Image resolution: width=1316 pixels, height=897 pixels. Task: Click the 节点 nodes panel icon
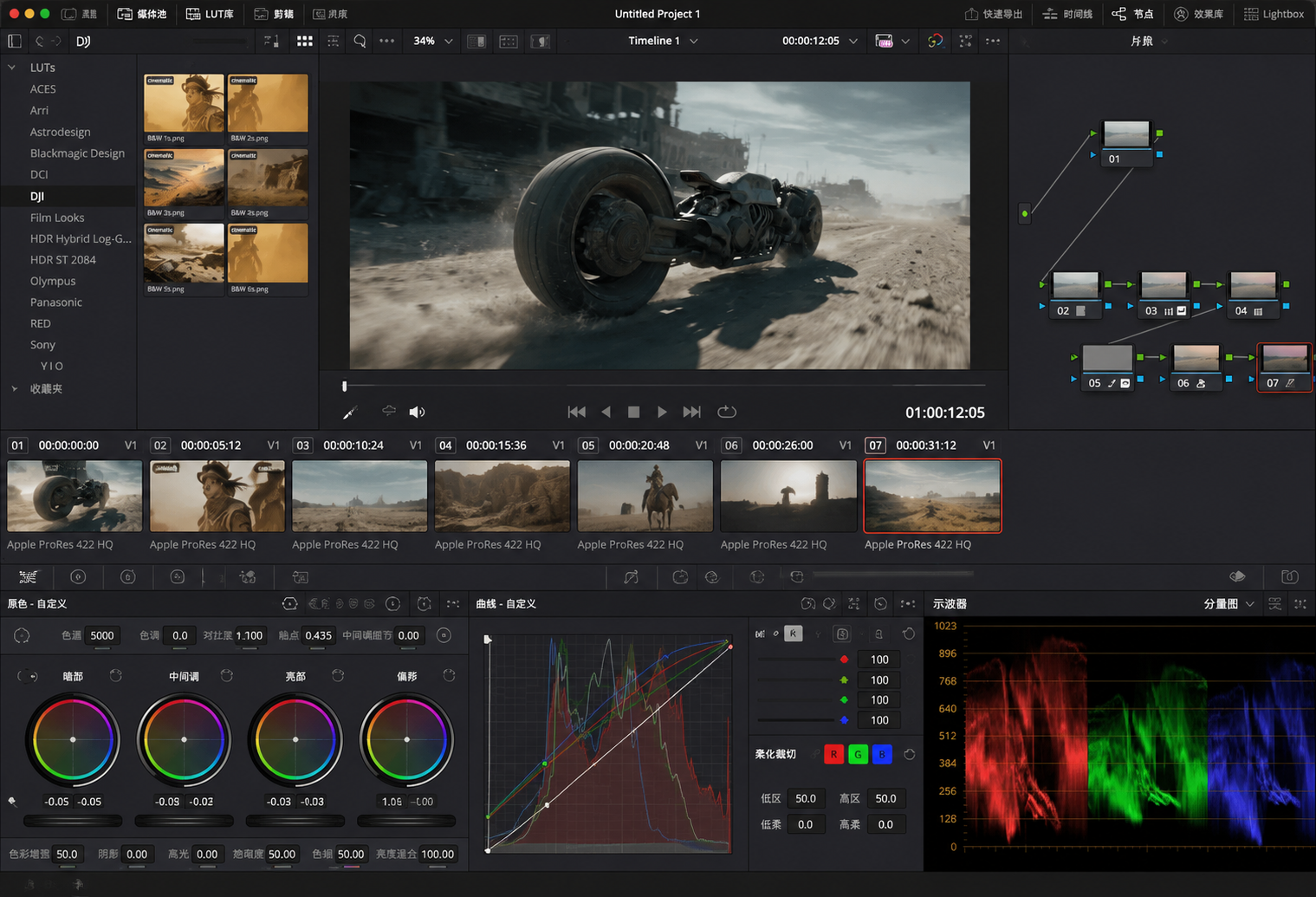[1132, 14]
